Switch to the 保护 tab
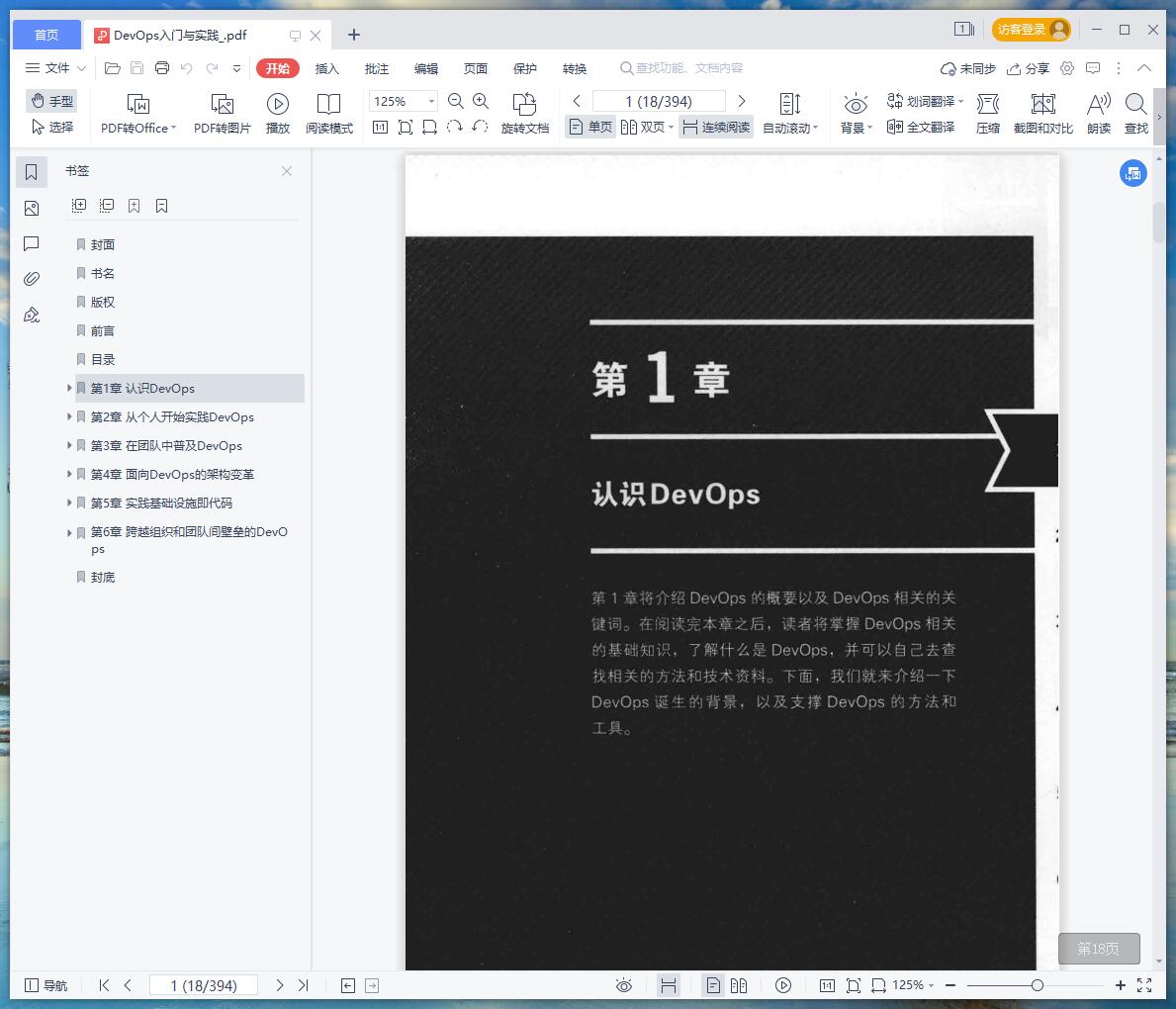Image resolution: width=1176 pixels, height=1009 pixels. click(525, 68)
